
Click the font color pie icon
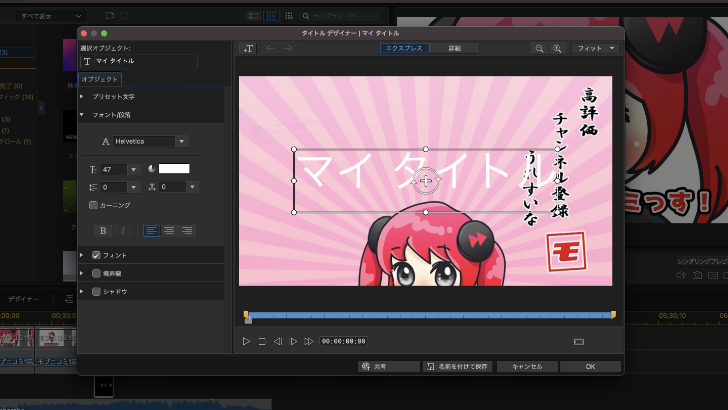tap(151, 169)
